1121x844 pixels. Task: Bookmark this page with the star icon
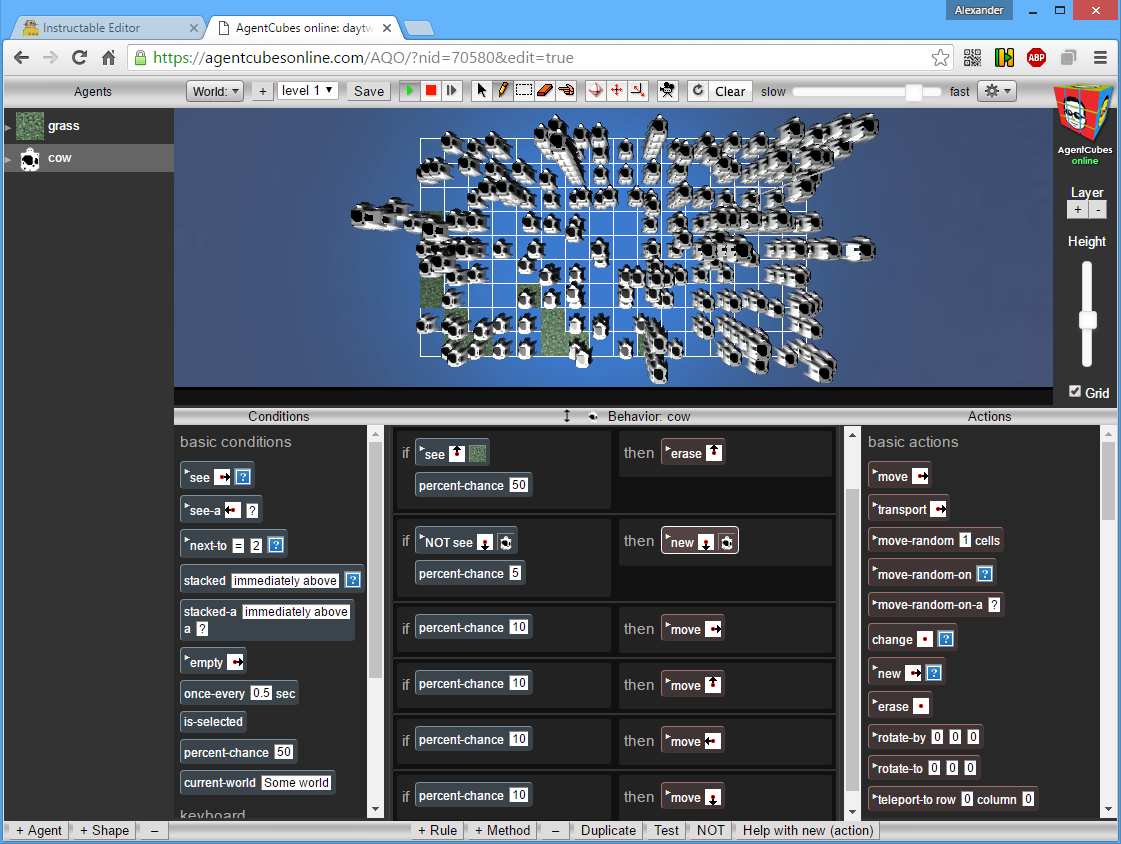pyautogui.click(x=941, y=58)
